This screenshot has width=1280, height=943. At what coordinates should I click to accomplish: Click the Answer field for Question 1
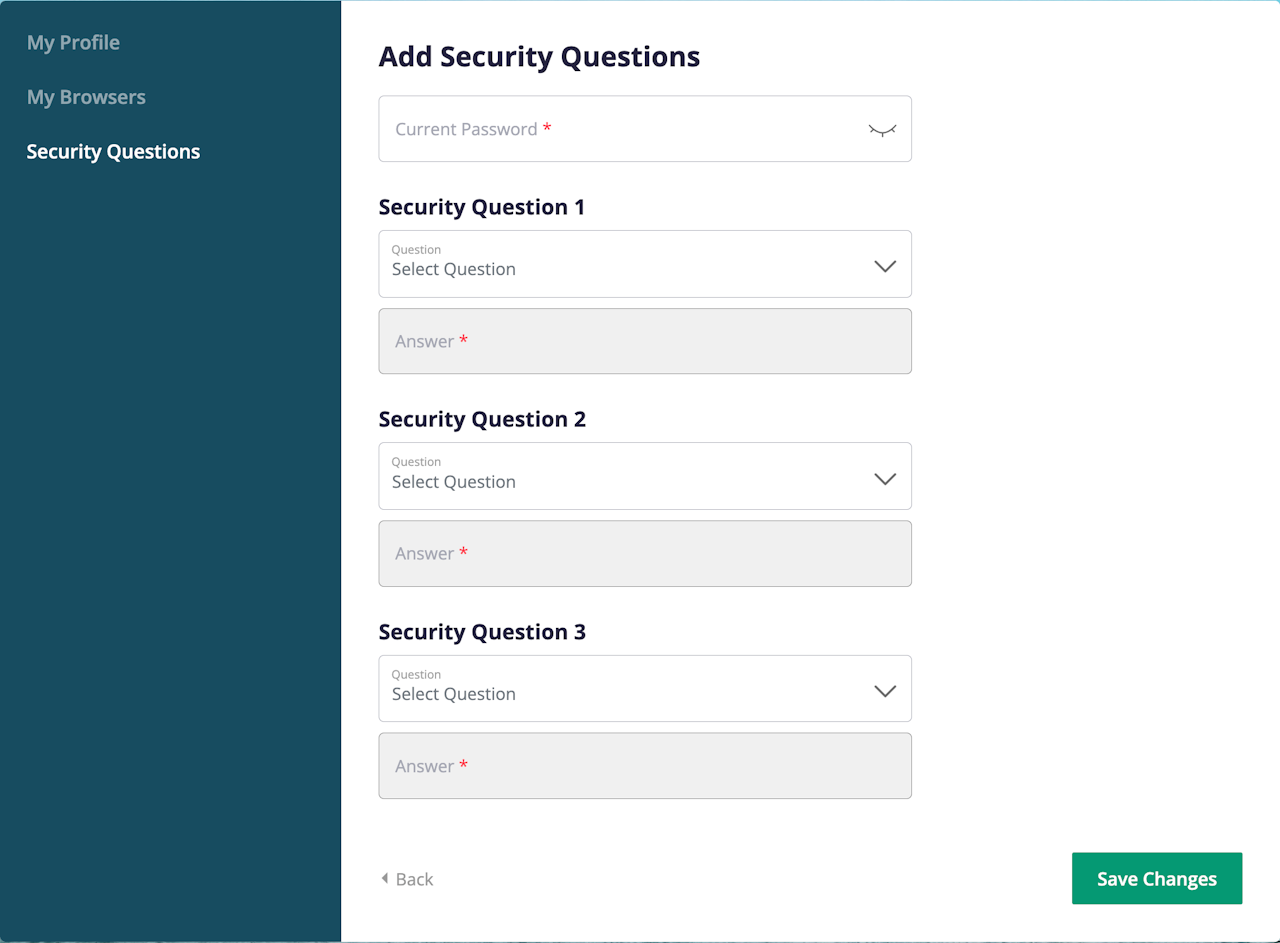645,341
